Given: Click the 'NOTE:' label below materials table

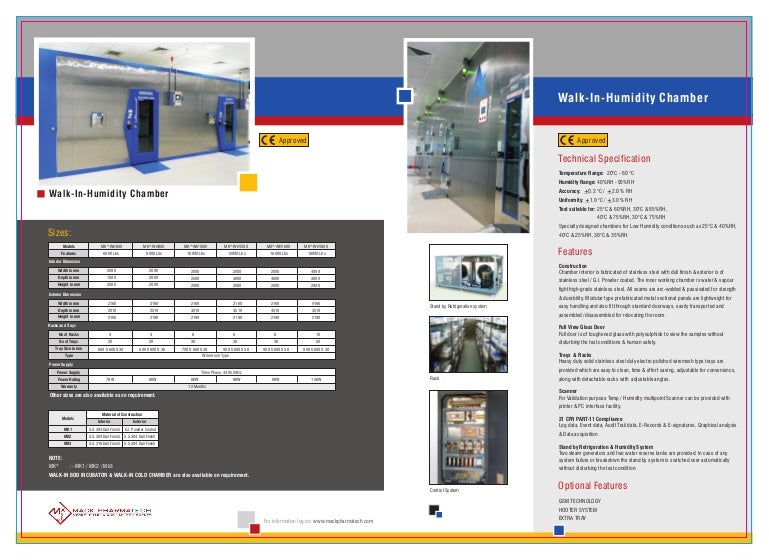Looking at the screenshot, I should (x=55, y=458).
